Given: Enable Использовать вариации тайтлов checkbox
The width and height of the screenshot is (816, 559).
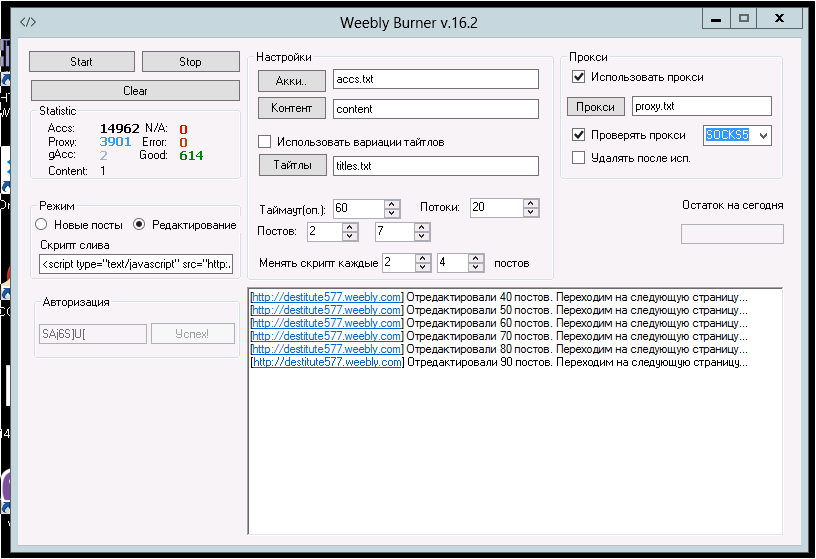Looking at the screenshot, I should pyautogui.click(x=264, y=142).
